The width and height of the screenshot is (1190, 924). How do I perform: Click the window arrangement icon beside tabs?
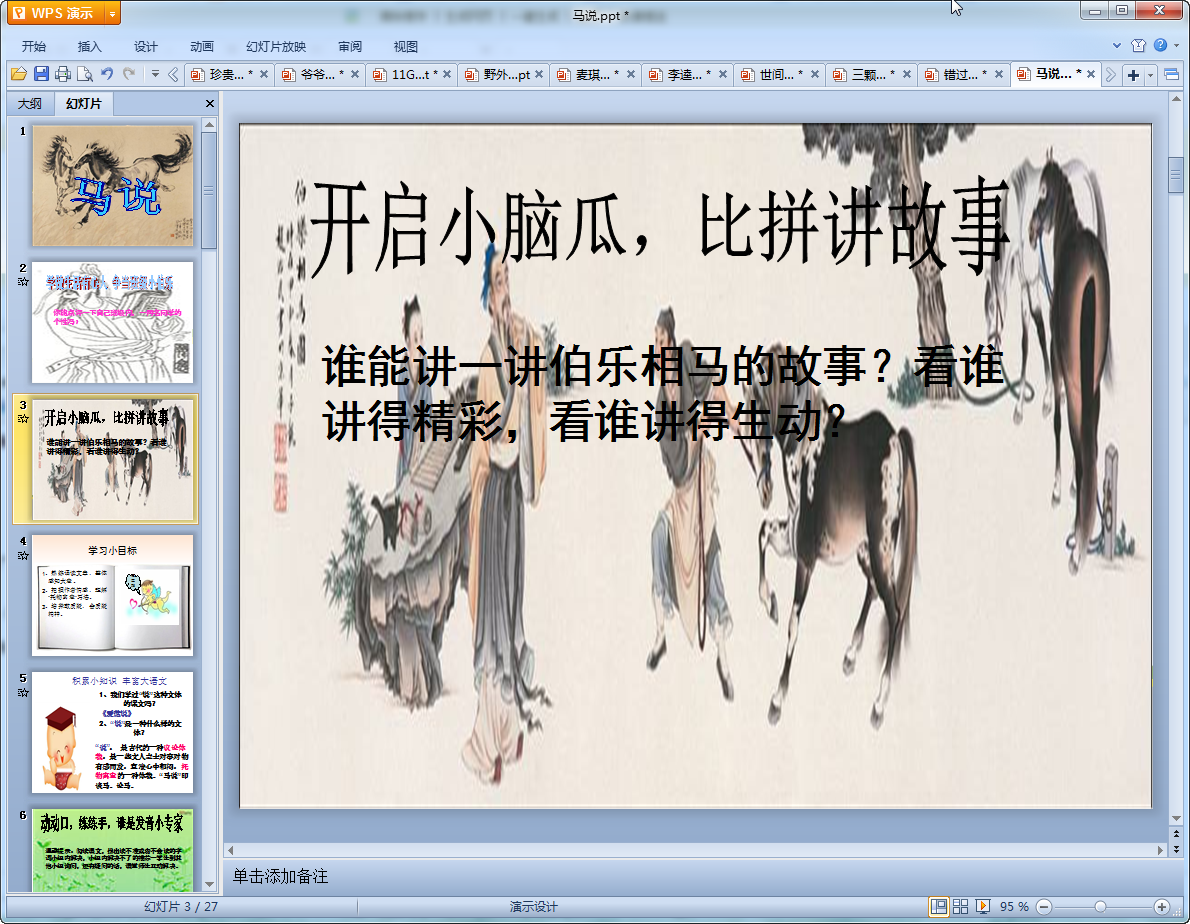pos(1171,74)
